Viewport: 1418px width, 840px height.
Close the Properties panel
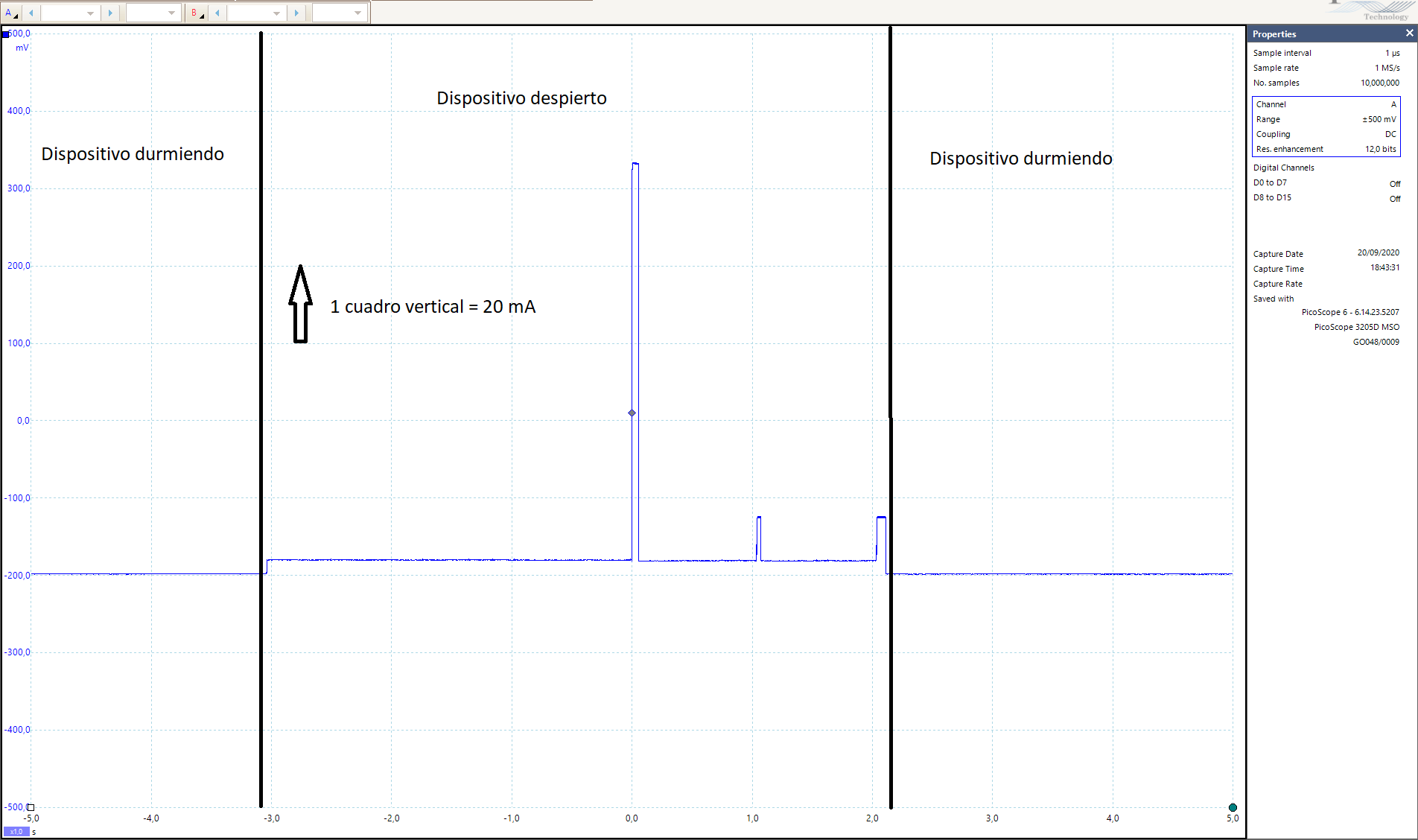click(x=1409, y=34)
